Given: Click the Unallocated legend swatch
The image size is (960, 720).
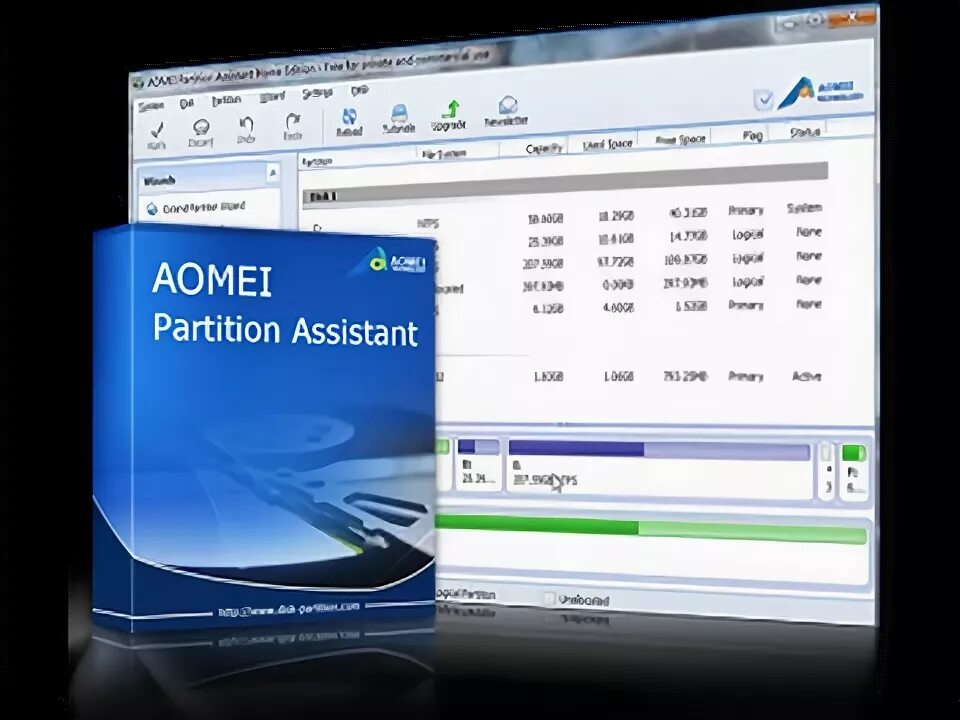Looking at the screenshot, I should (550, 598).
